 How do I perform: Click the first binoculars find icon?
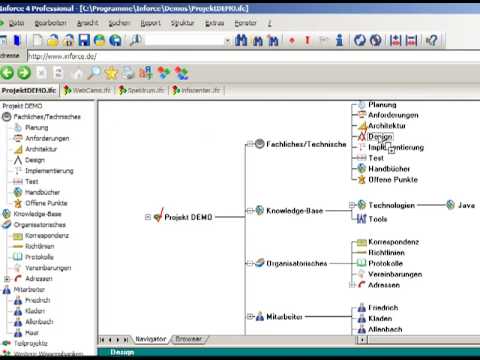(x=241, y=41)
